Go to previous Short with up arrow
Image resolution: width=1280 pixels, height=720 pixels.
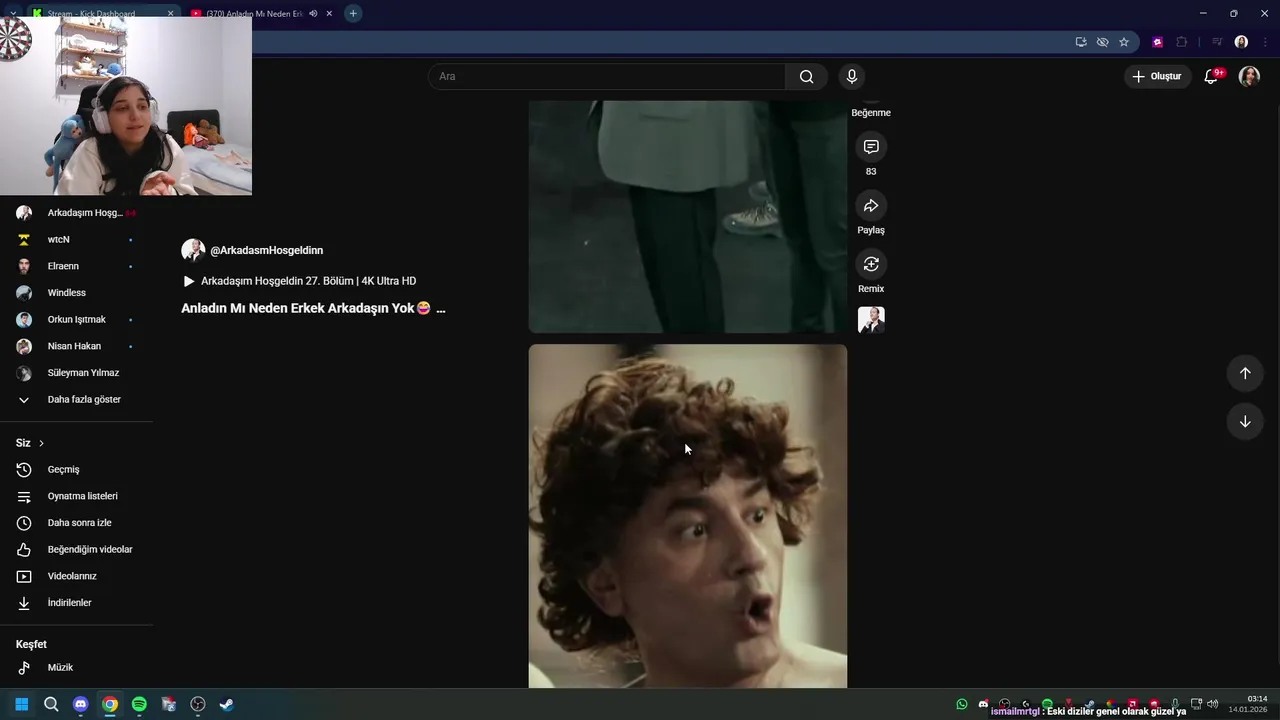1245,373
